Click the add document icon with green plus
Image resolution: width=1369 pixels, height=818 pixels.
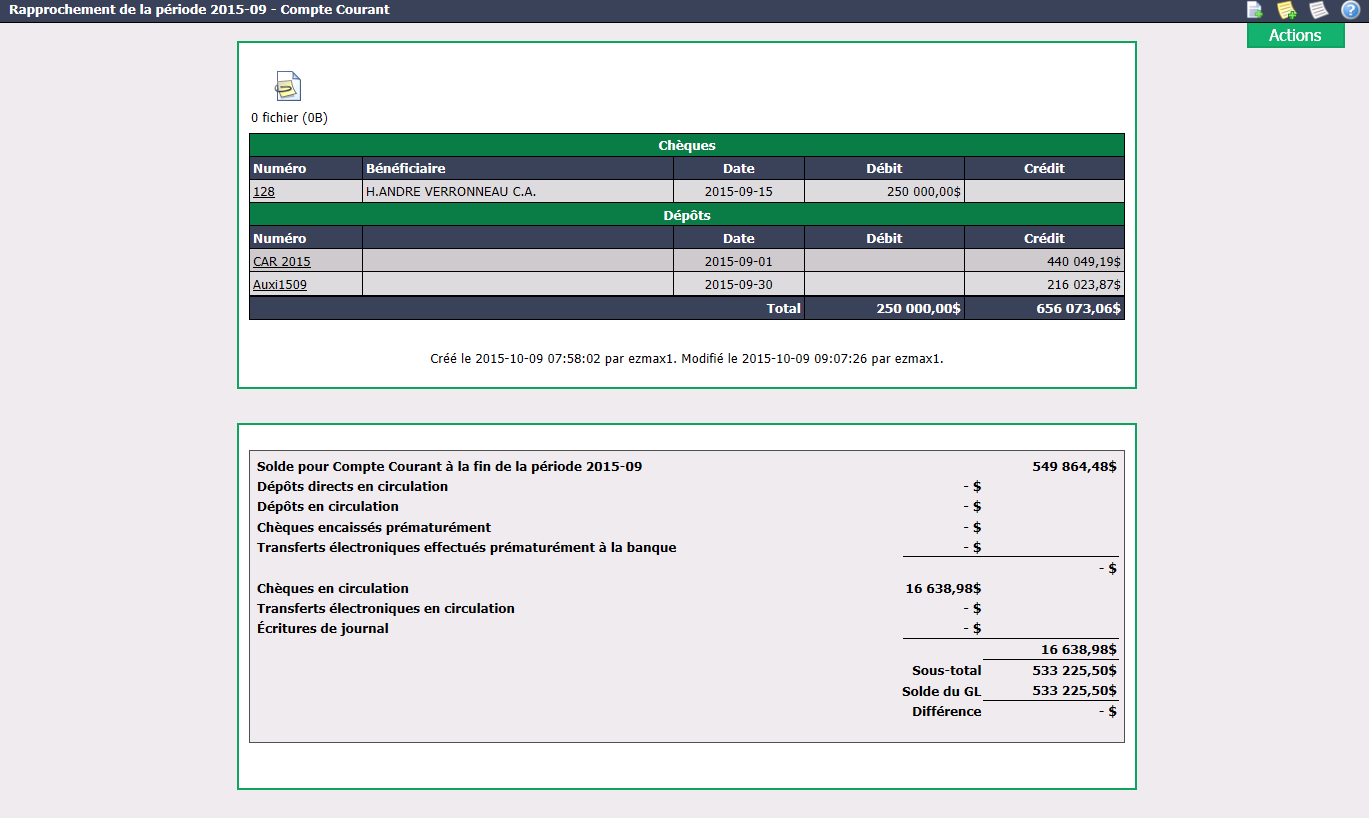(x=1254, y=10)
